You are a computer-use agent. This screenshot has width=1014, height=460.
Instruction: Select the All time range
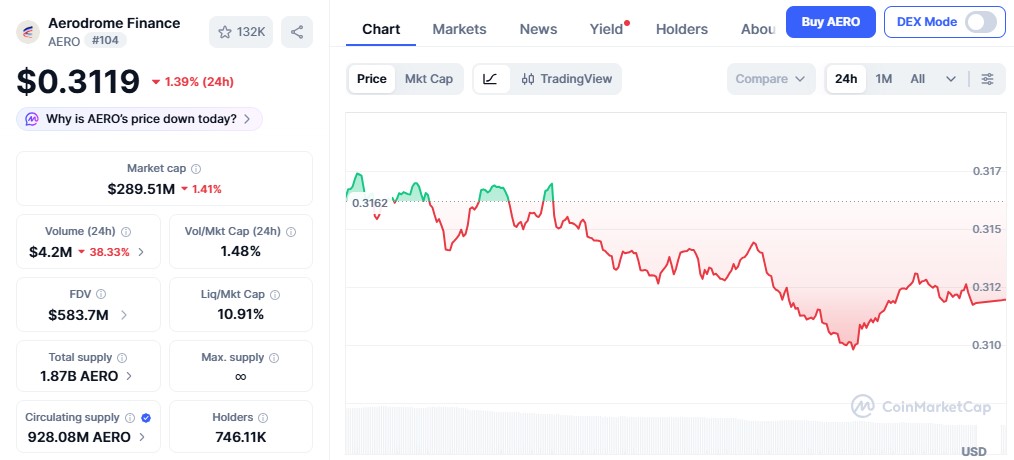918,79
